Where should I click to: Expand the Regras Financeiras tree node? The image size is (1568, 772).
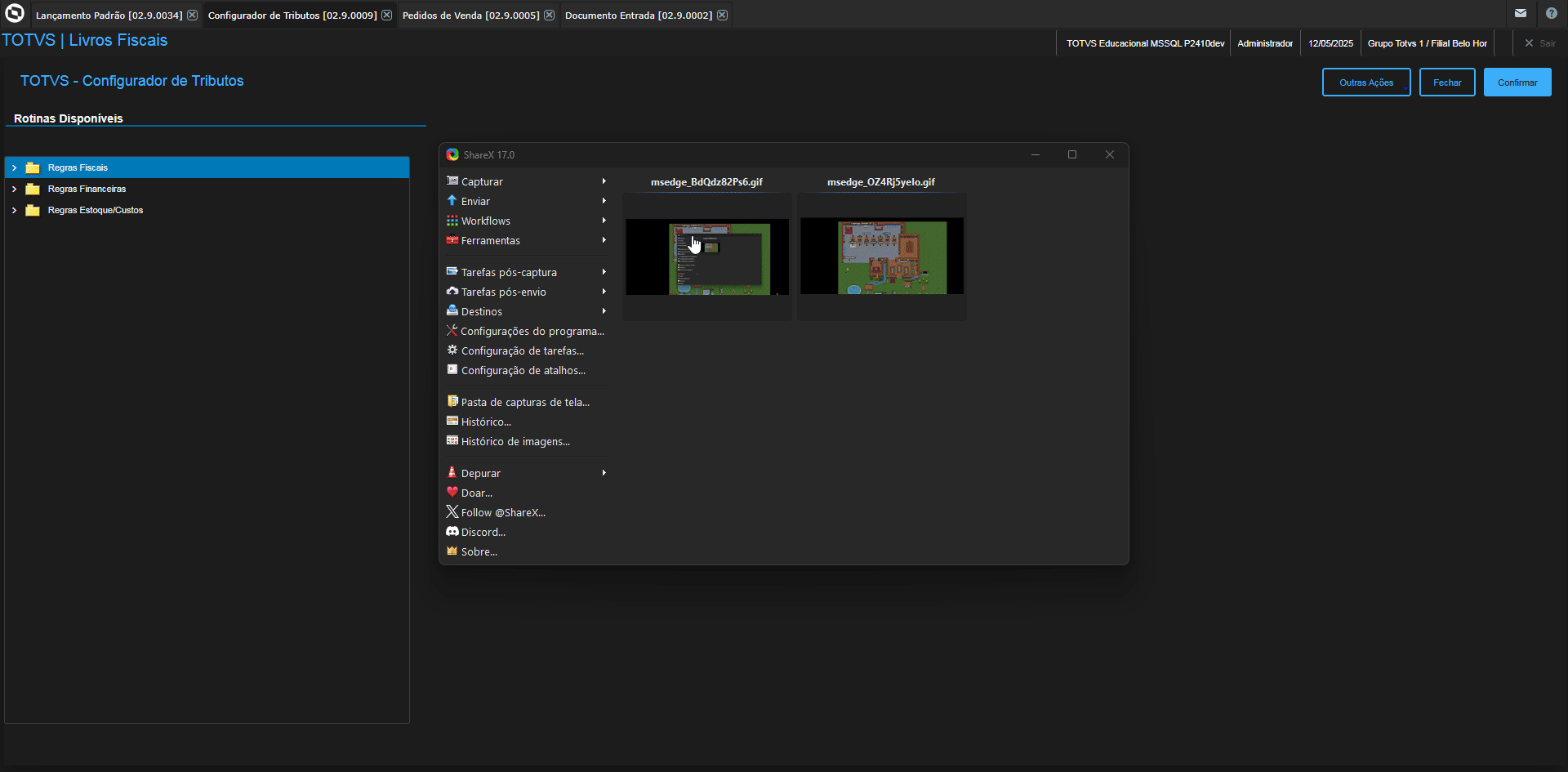pos(14,189)
